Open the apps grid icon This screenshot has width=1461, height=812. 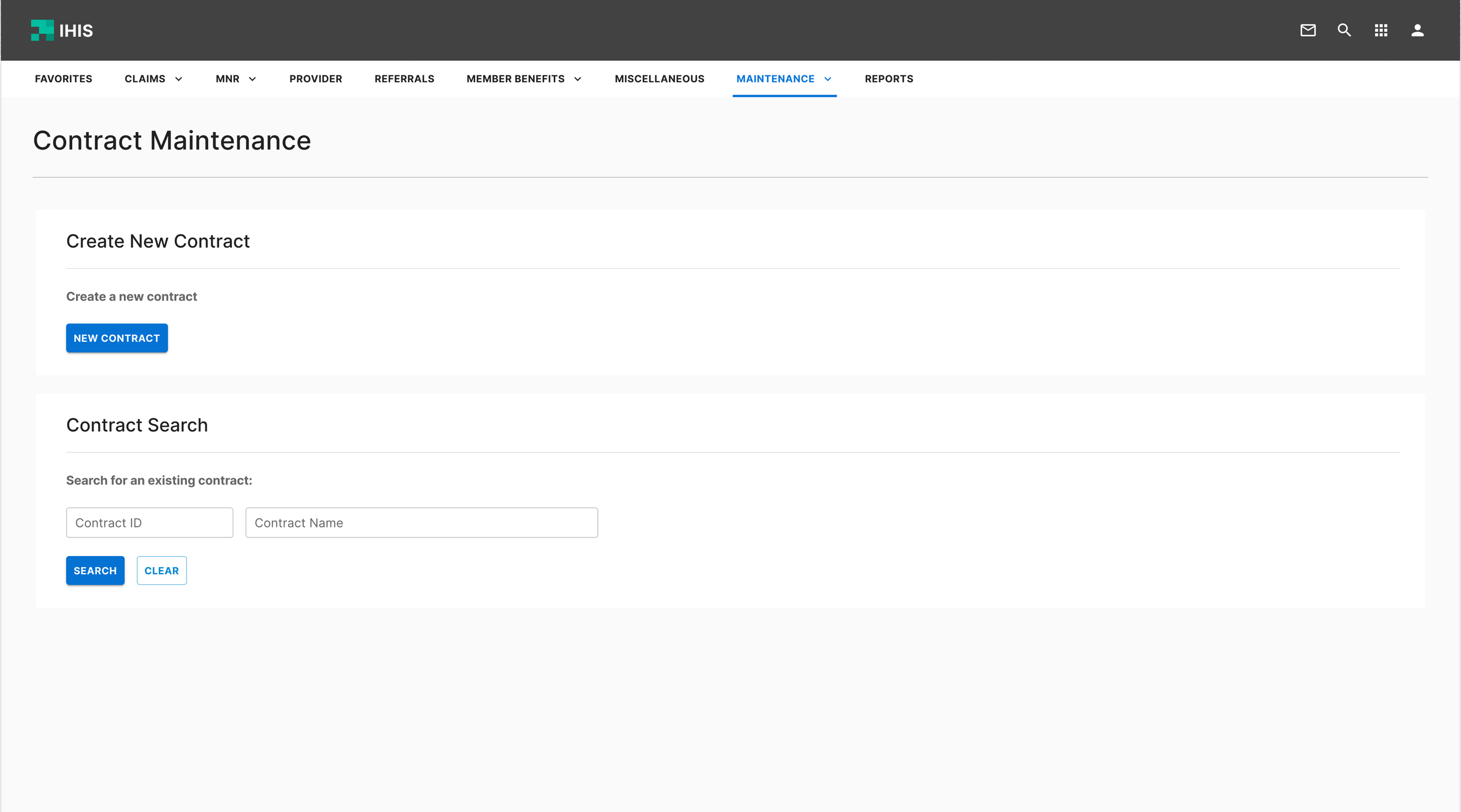tap(1381, 30)
